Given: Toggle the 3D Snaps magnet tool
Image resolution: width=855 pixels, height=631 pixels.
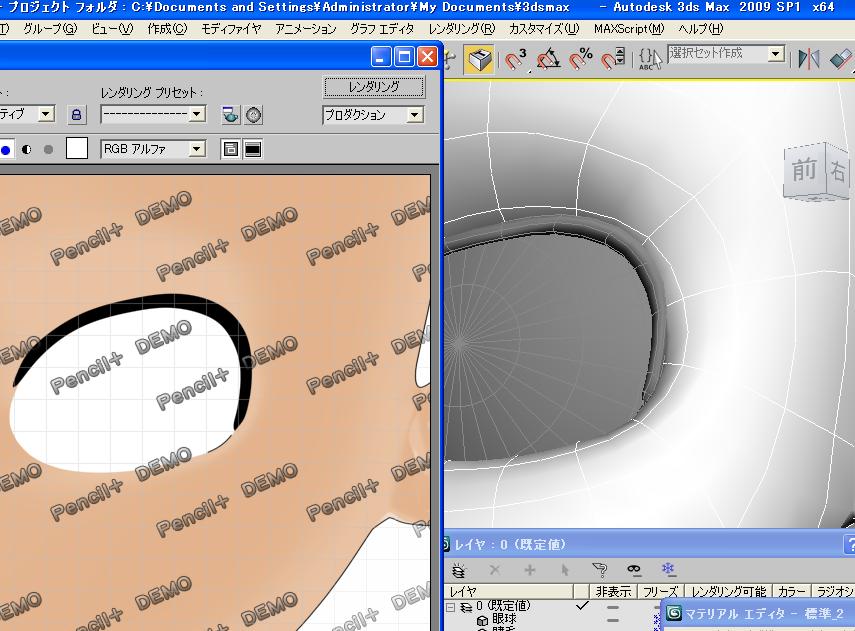Looking at the screenshot, I should [513, 58].
